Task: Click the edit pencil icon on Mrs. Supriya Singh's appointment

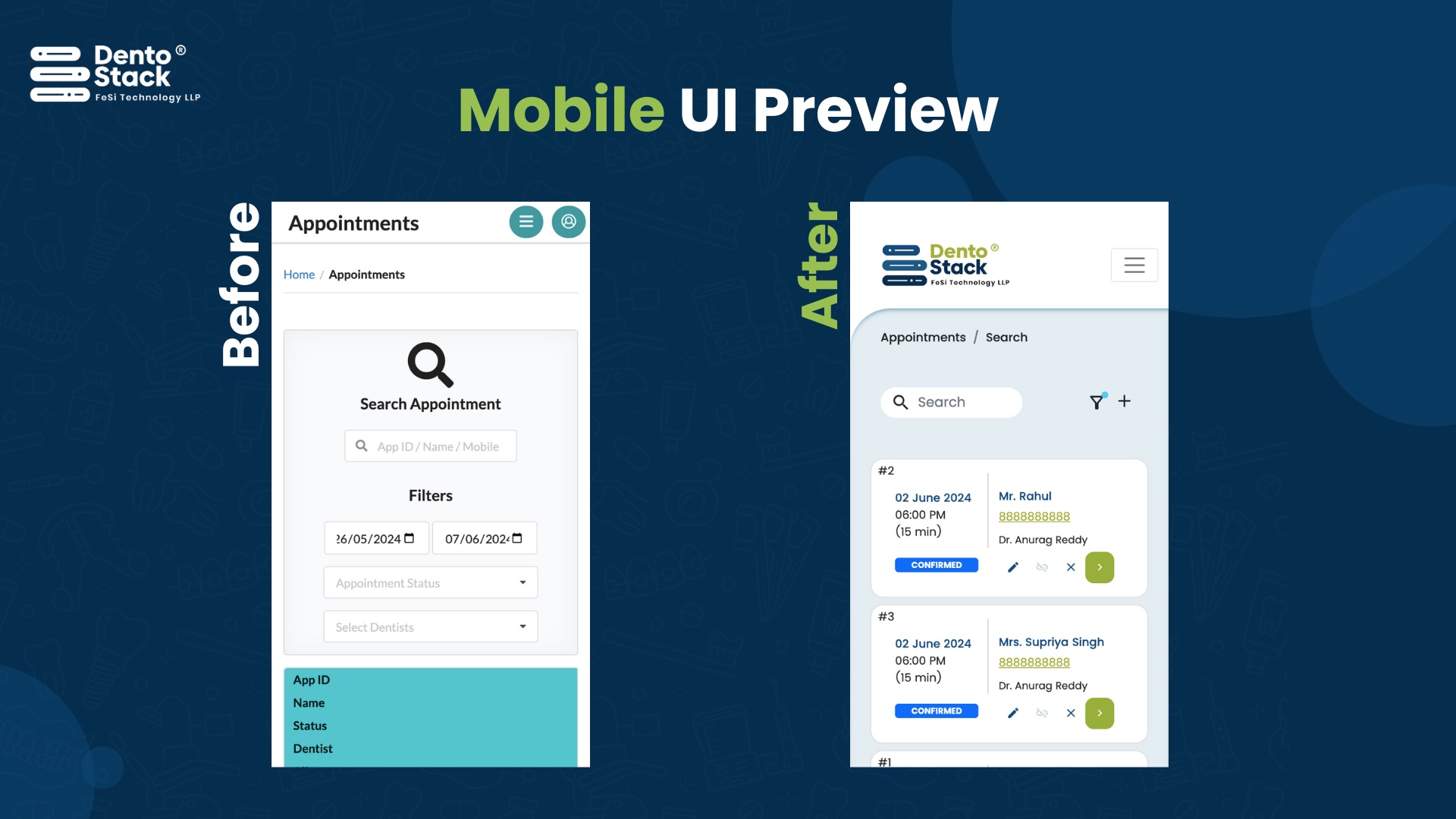Action: [1012, 712]
